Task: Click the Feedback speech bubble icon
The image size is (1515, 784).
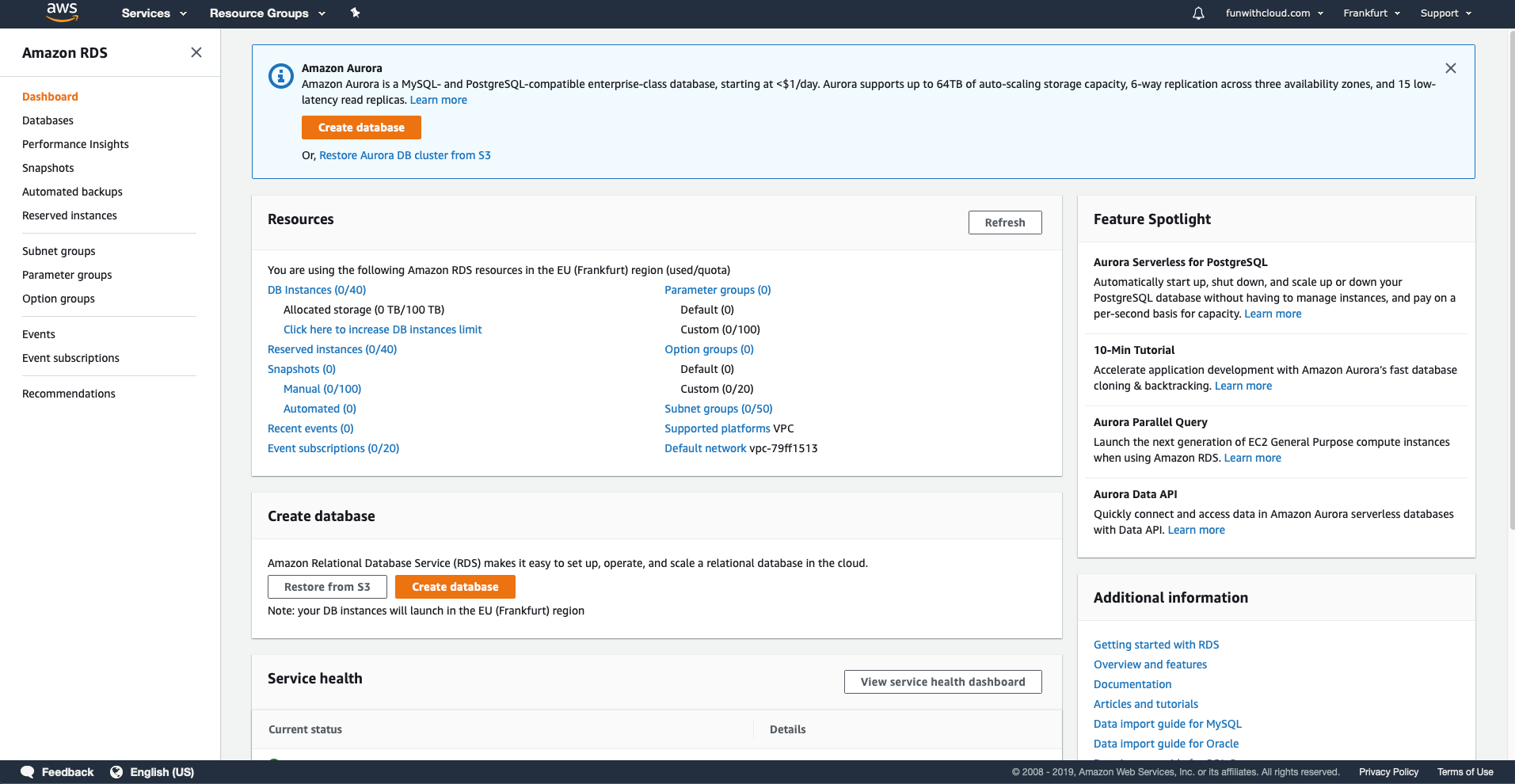Action: pos(28,772)
